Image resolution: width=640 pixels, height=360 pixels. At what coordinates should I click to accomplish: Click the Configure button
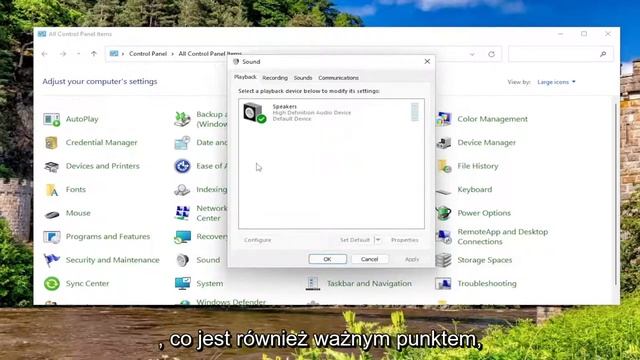[258, 240]
